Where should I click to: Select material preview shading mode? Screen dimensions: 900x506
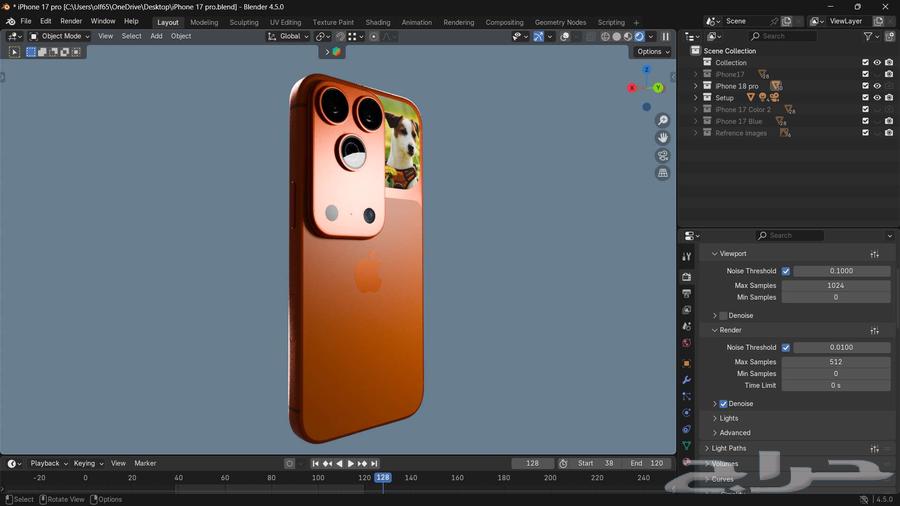628,36
